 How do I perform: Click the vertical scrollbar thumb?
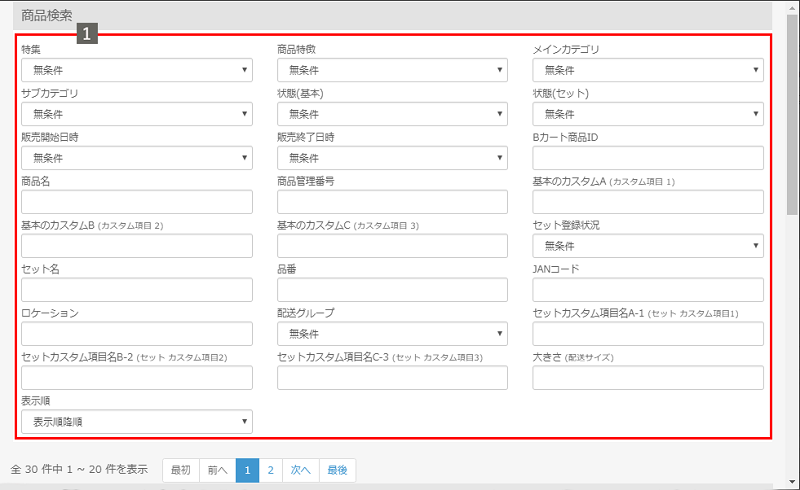tap(792, 115)
